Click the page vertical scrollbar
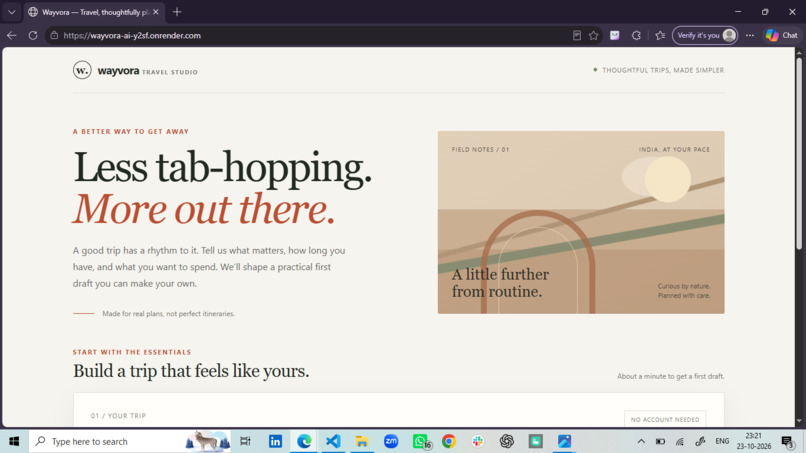This screenshot has height=453, width=806. pos(799,237)
